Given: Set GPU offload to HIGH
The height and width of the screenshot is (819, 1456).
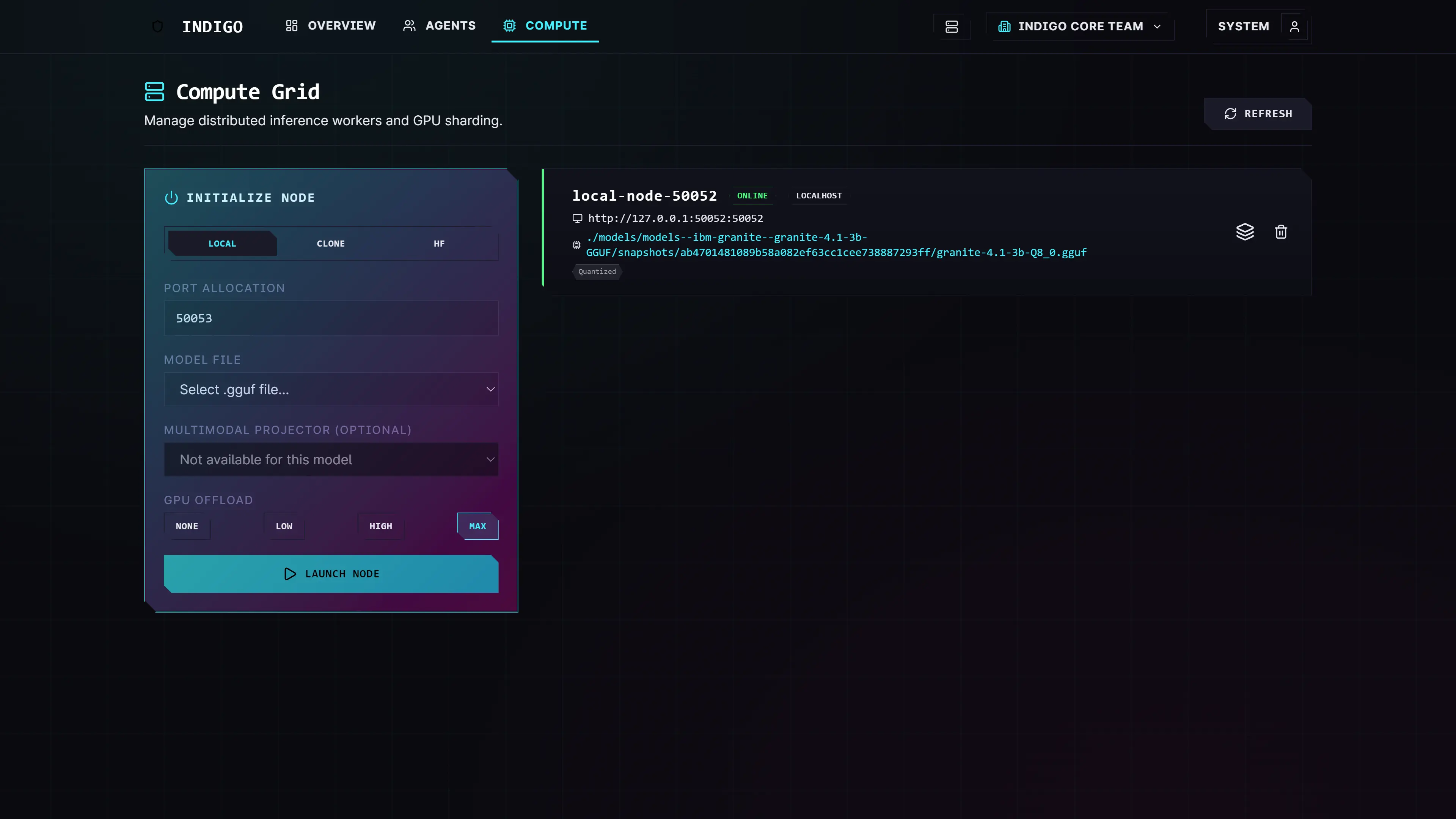Looking at the screenshot, I should pos(381,526).
